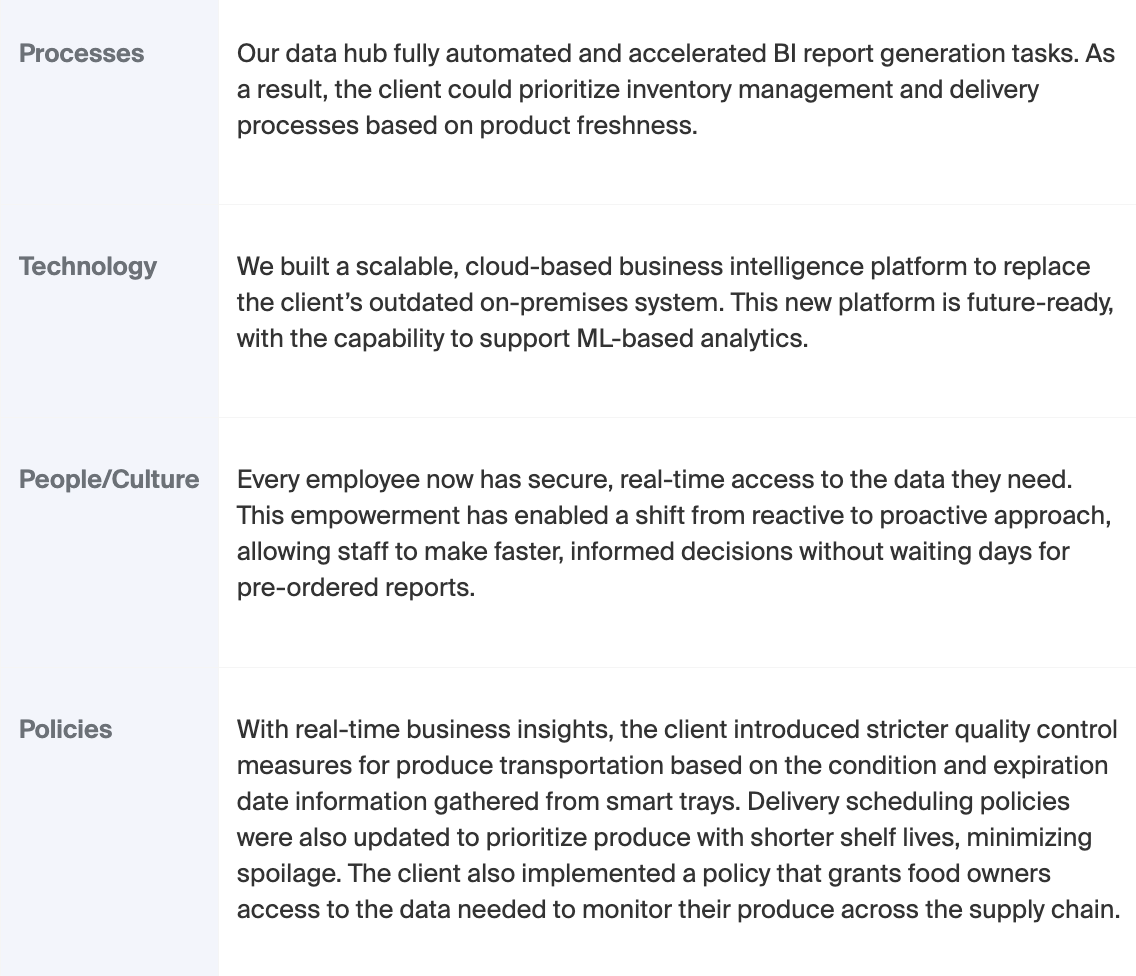
Task: Click the words 'Delivery scheduling policies'
Action: [909, 802]
